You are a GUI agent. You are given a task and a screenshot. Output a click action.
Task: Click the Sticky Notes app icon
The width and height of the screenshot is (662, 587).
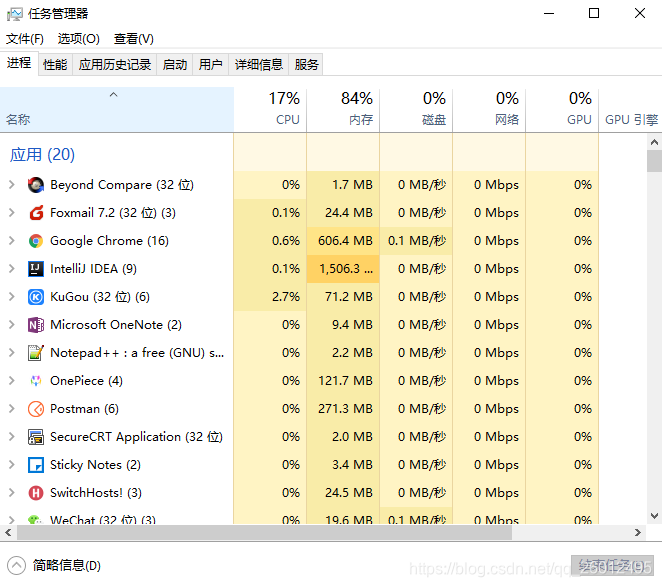[x=36, y=465]
